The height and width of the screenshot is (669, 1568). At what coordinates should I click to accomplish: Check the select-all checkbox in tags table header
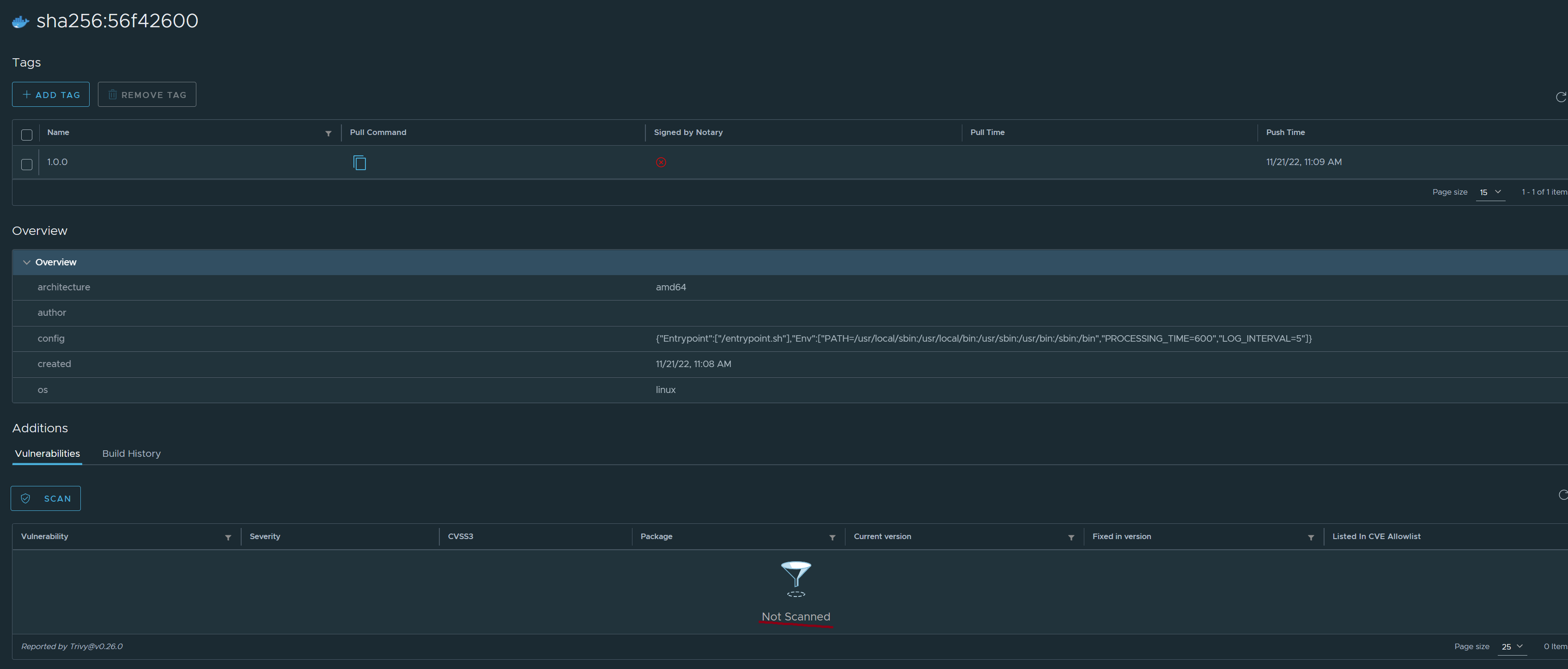point(26,134)
